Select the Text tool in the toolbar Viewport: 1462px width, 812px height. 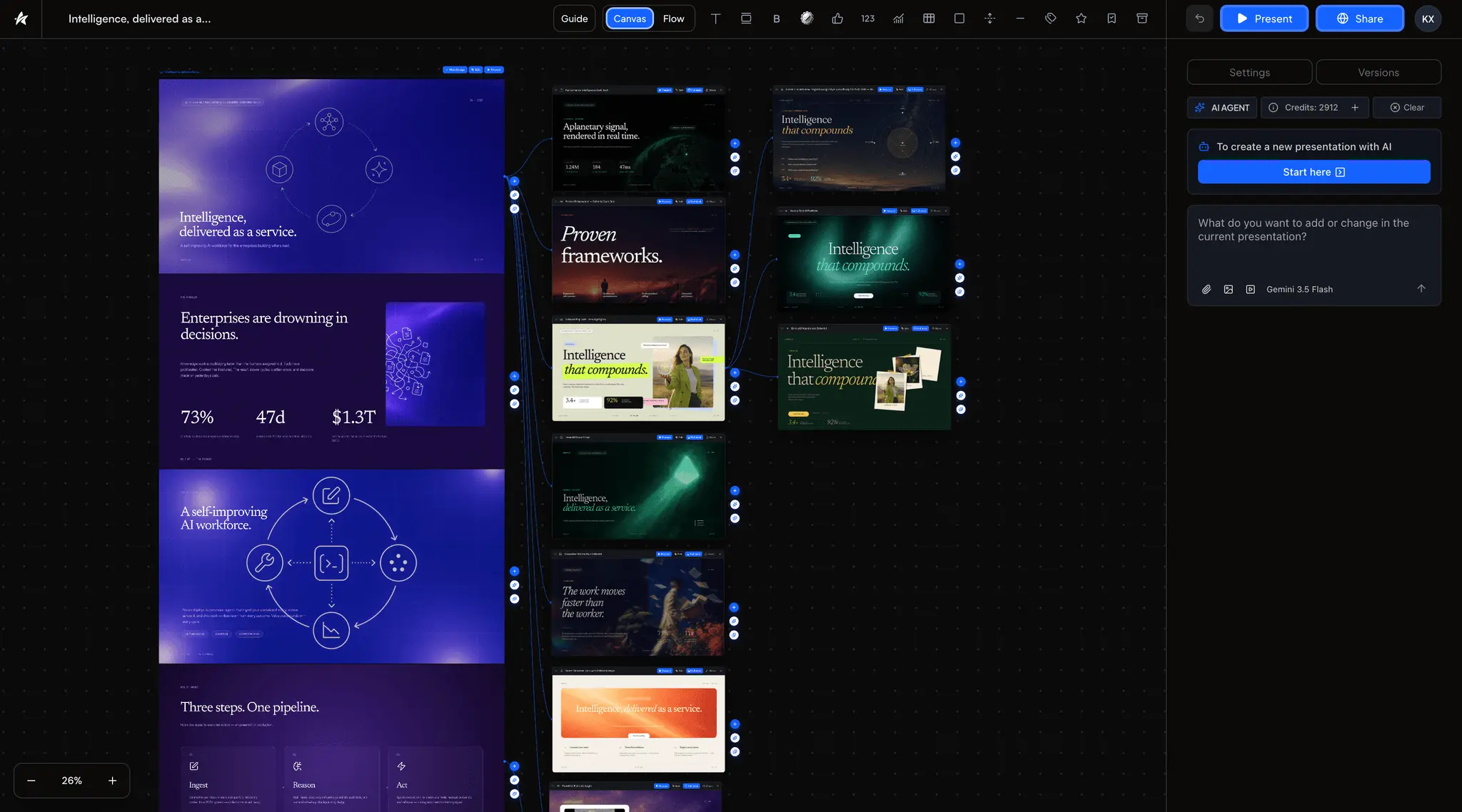715,19
